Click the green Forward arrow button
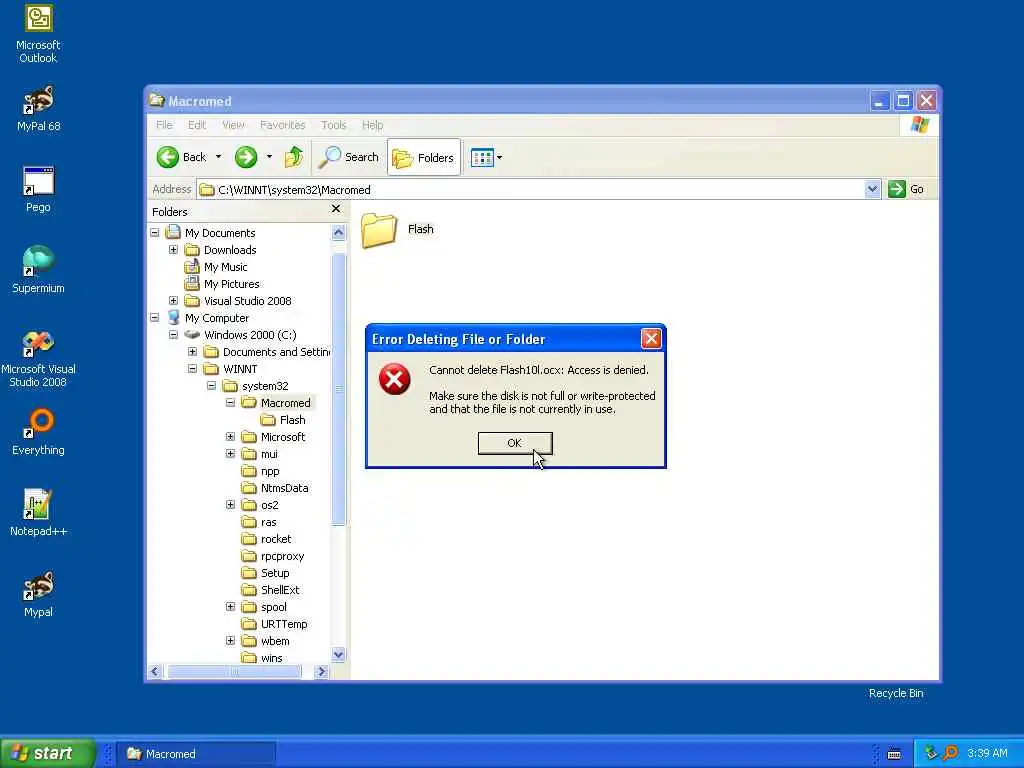 pos(246,157)
